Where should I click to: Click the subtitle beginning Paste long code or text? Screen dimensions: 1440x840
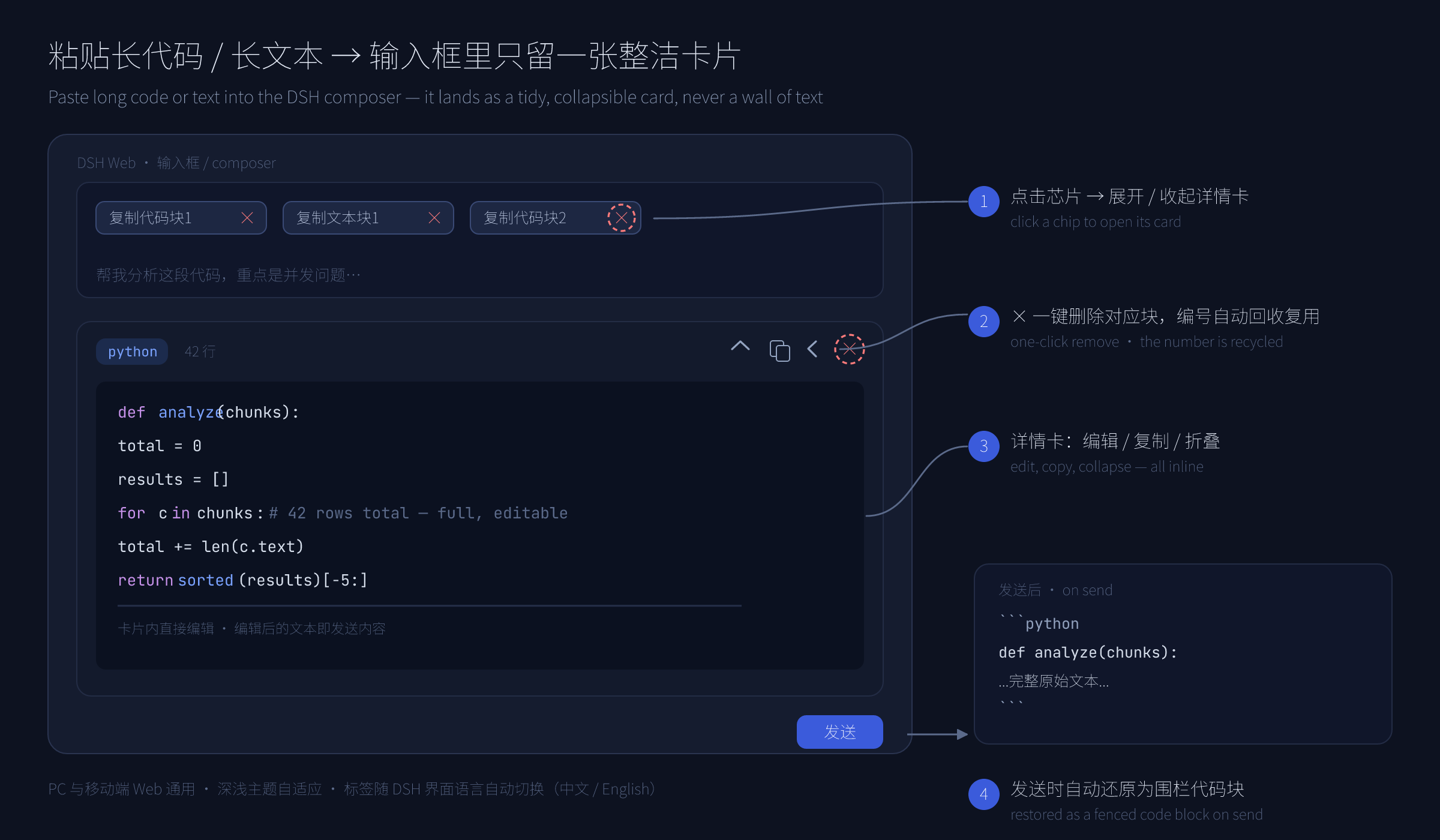pos(435,97)
